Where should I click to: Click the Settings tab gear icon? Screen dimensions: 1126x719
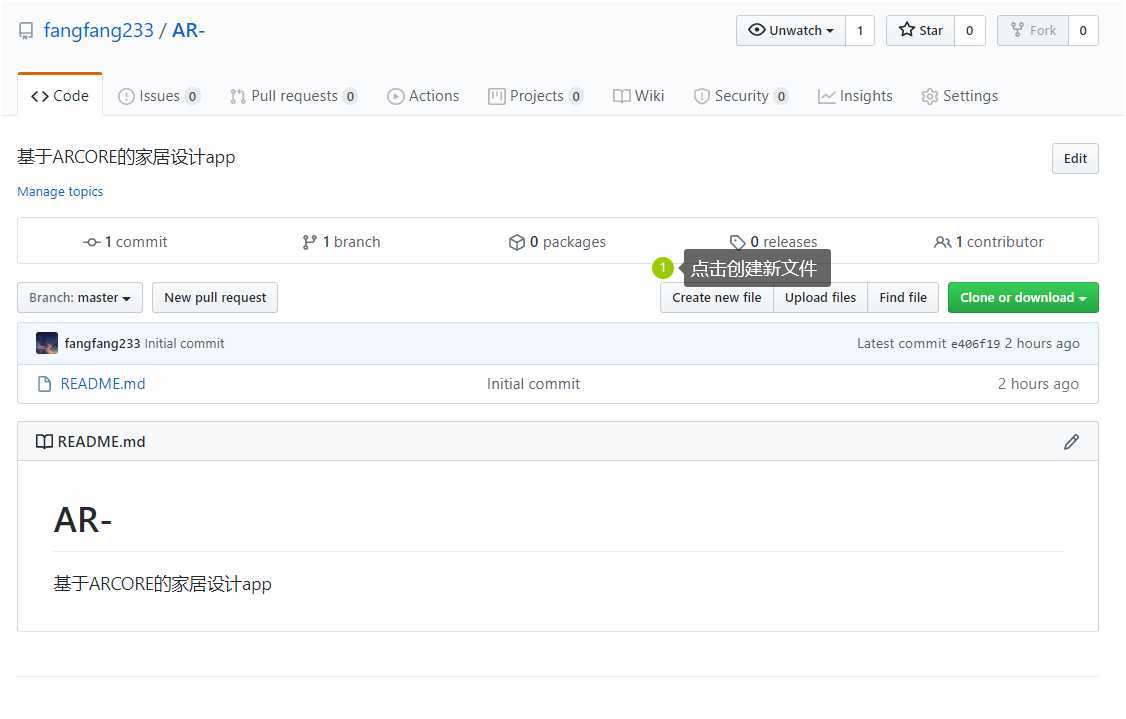[930, 96]
